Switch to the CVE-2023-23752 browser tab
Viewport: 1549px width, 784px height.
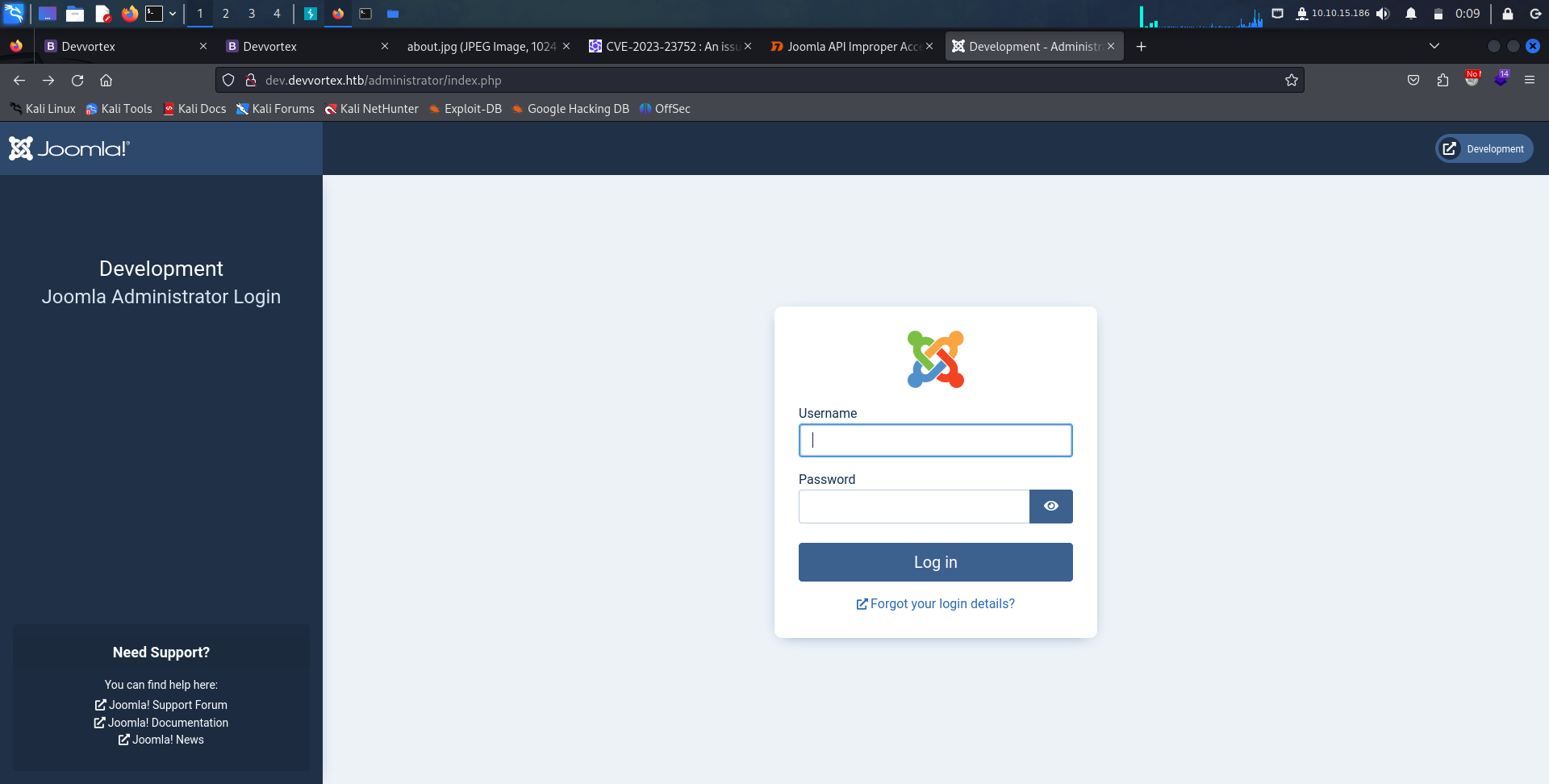pyautogui.click(x=670, y=46)
